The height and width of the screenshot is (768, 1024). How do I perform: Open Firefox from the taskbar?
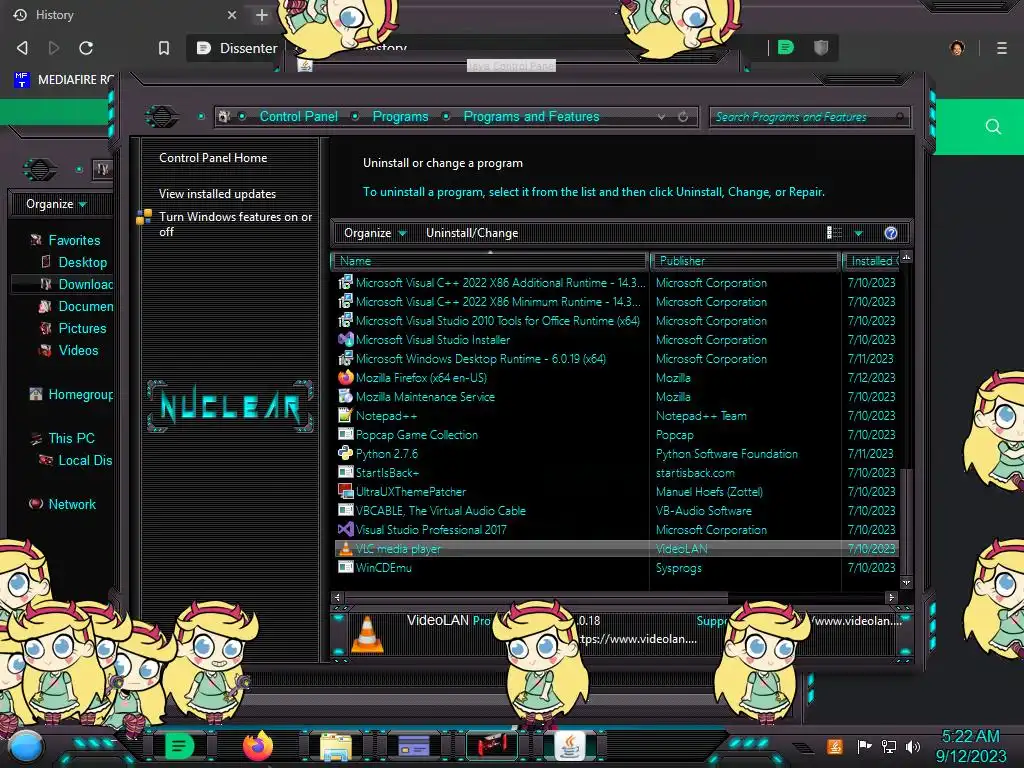coord(257,746)
